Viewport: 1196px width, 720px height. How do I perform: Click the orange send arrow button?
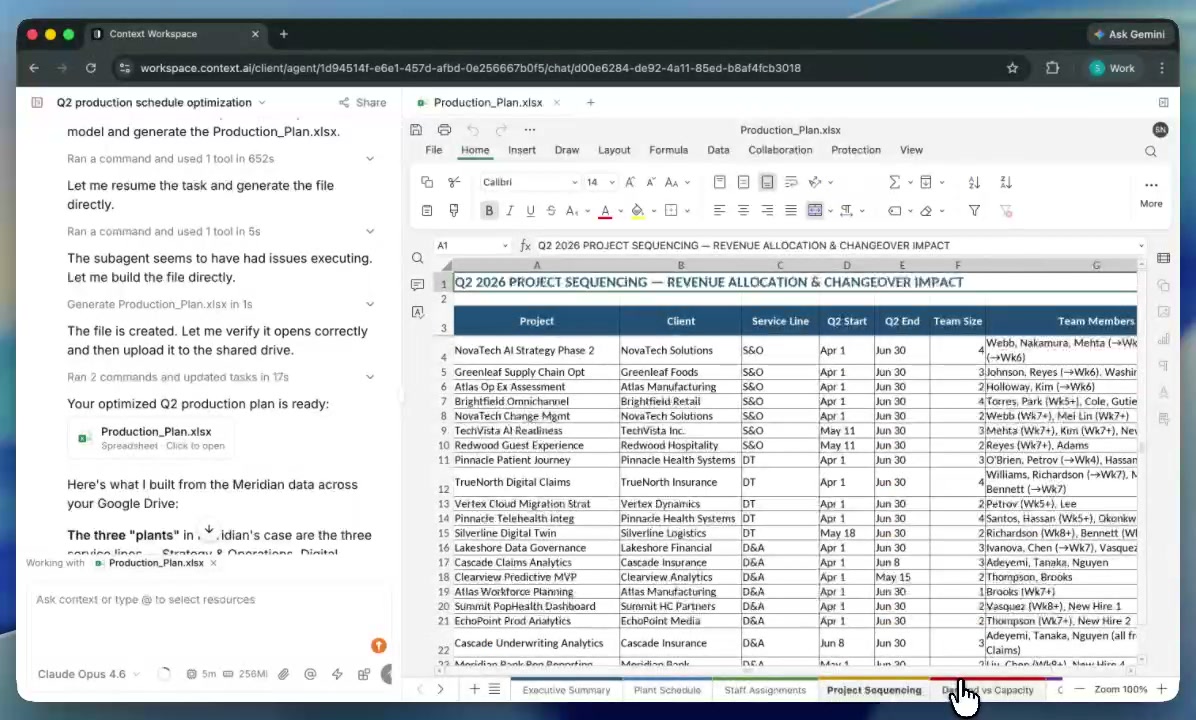pos(378,645)
